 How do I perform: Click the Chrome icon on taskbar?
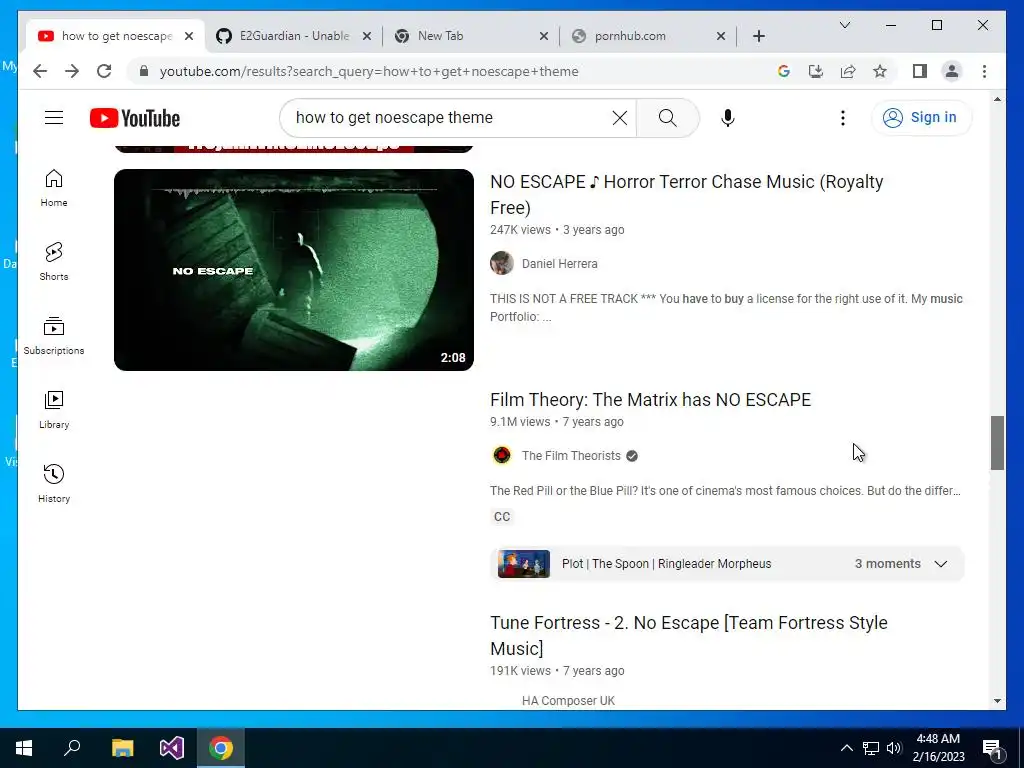(221, 748)
